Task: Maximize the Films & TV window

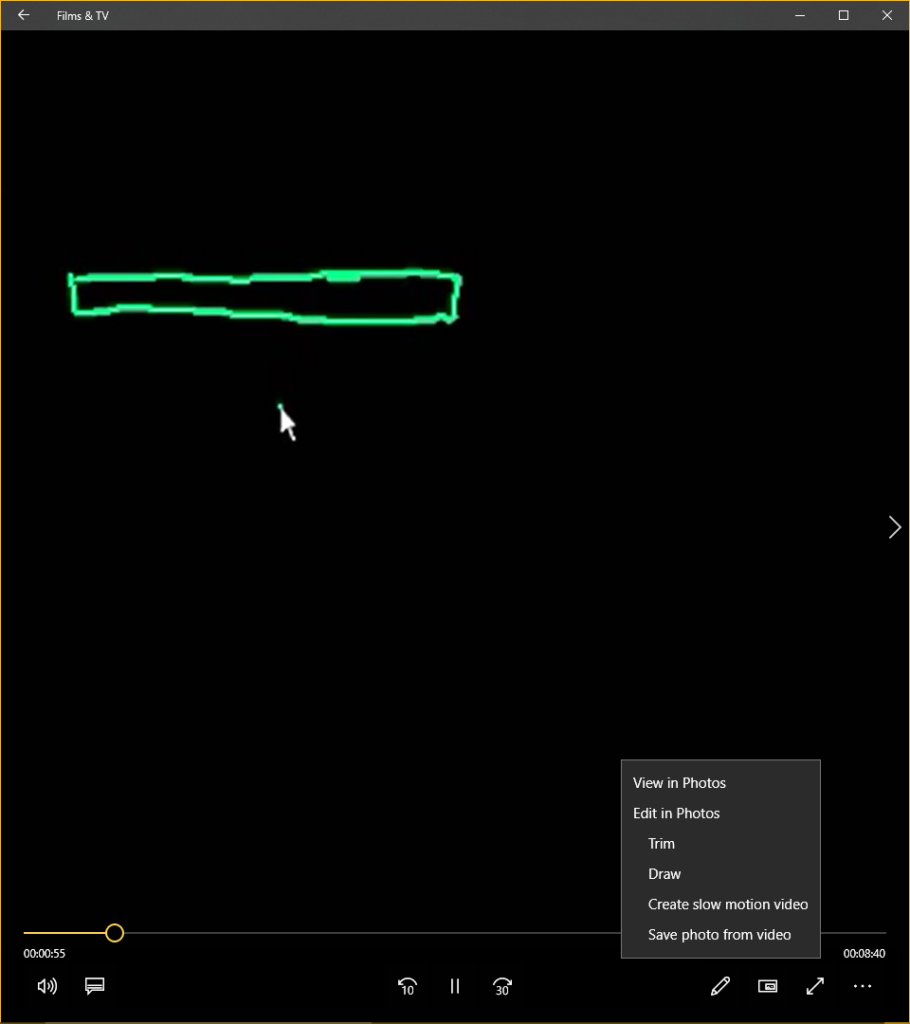Action: pyautogui.click(x=843, y=15)
